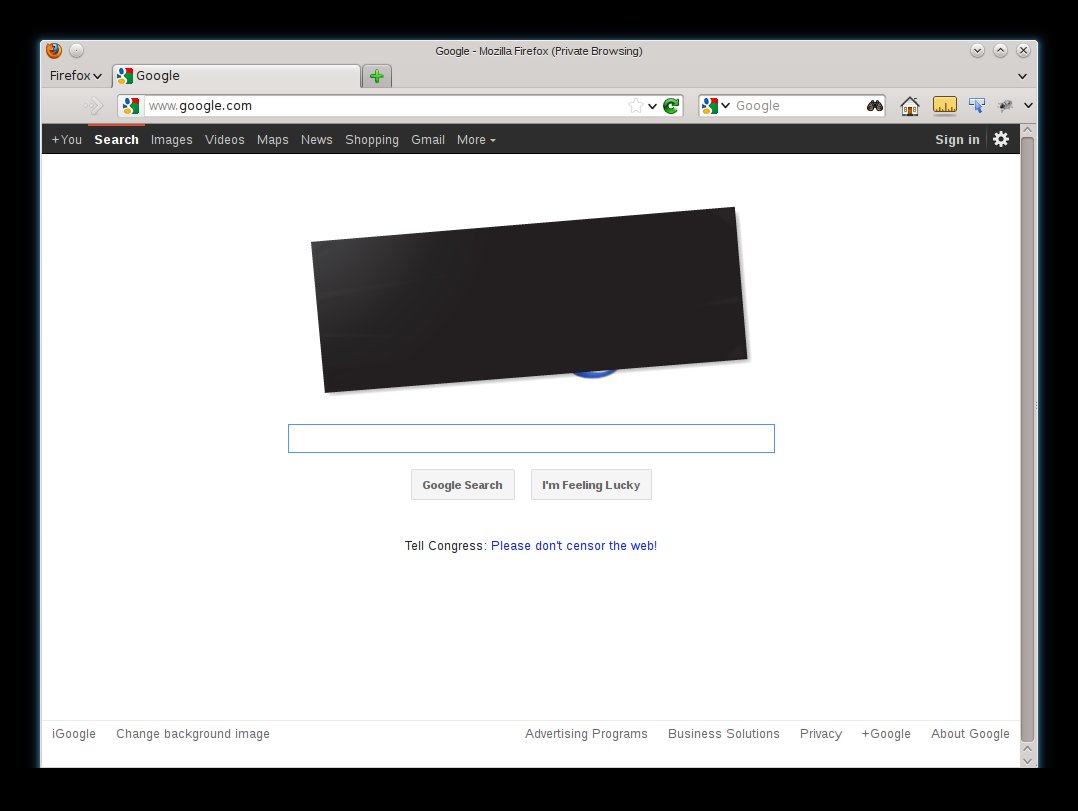The height and width of the screenshot is (811, 1078).
Task: Click the yellow ruler toolbar icon
Action: tap(944, 105)
